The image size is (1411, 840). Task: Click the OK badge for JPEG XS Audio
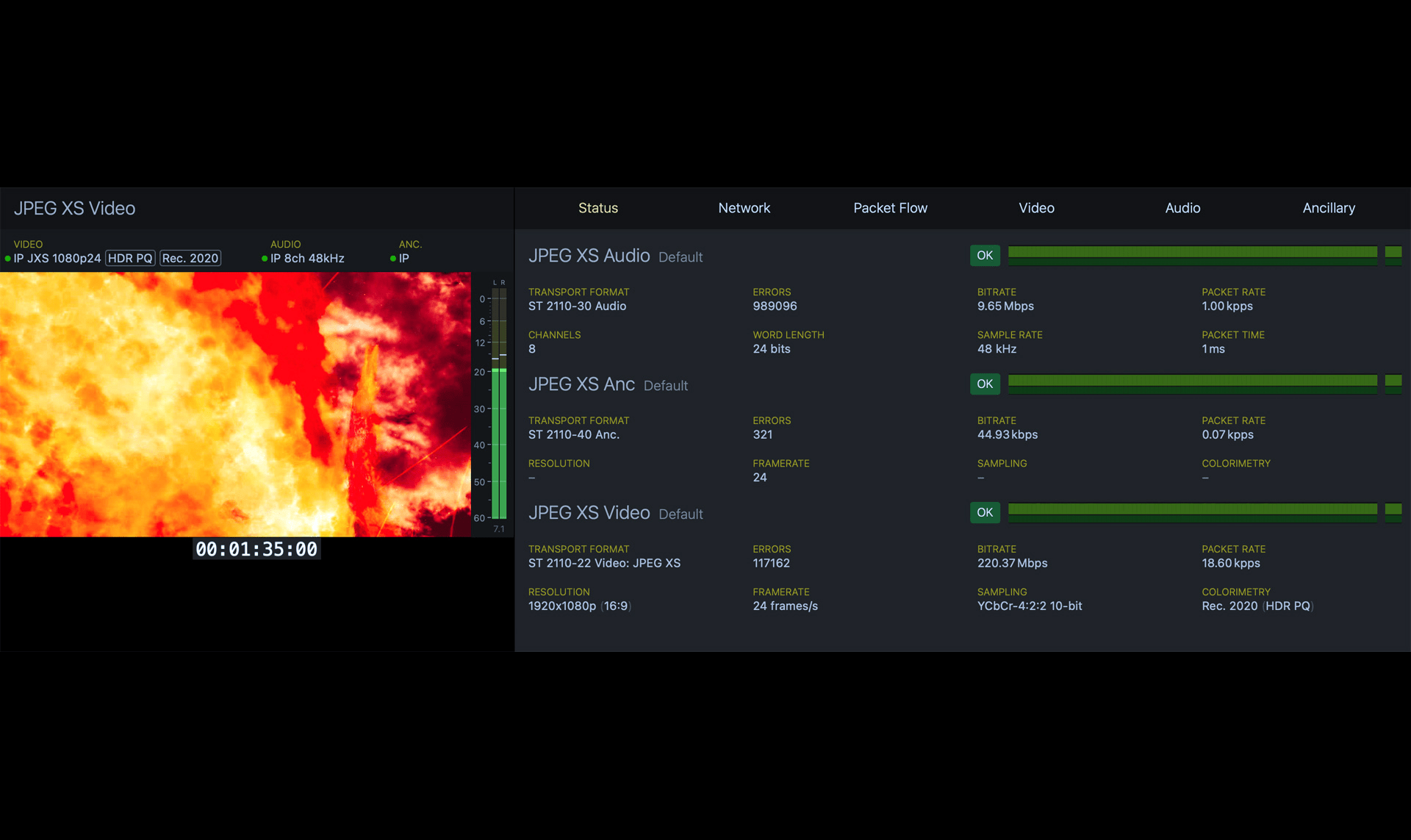pyautogui.click(x=985, y=255)
